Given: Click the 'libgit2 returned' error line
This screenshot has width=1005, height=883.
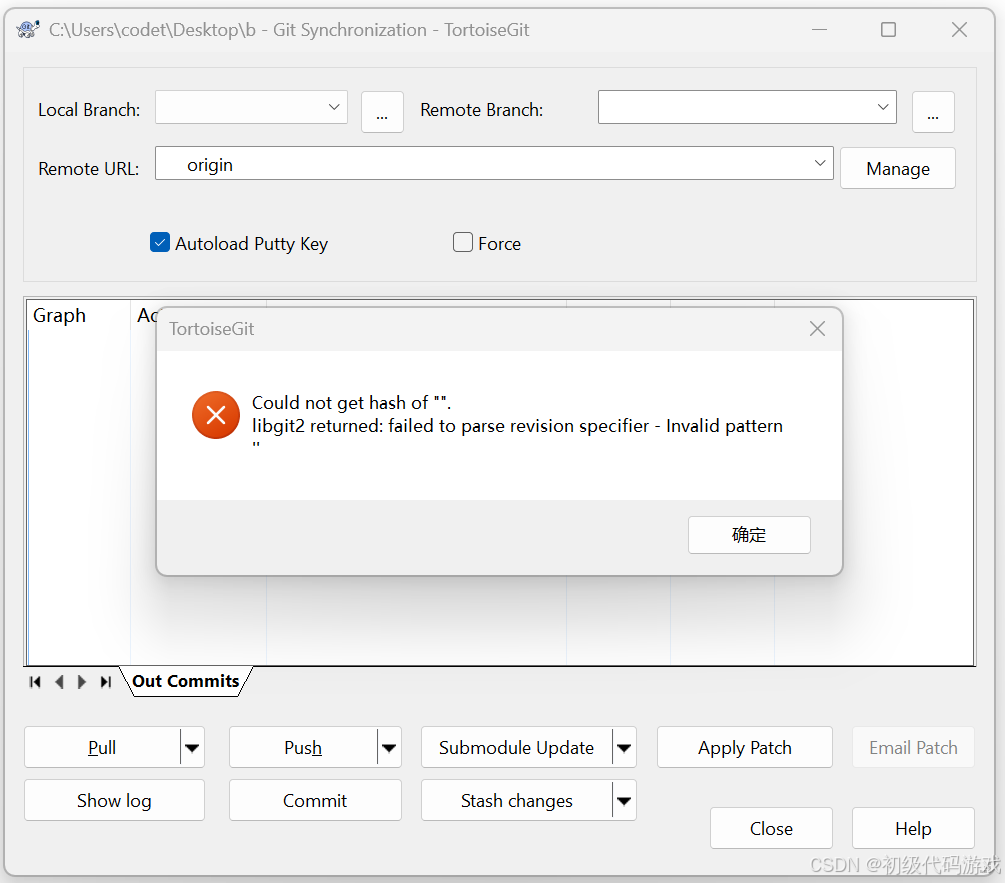Looking at the screenshot, I should (x=517, y=426).
